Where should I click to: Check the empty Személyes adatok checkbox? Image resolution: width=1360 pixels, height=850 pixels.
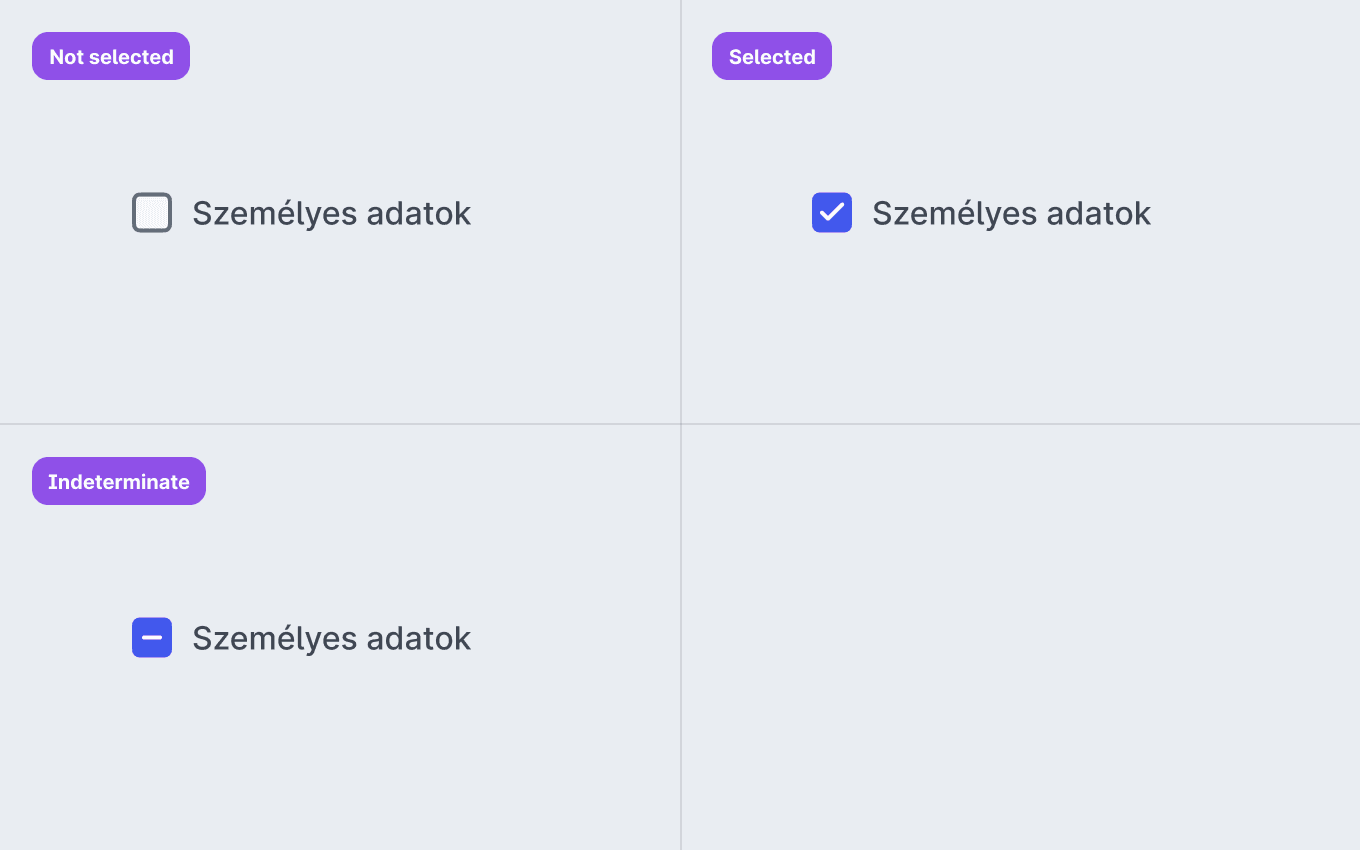point(152,212)
